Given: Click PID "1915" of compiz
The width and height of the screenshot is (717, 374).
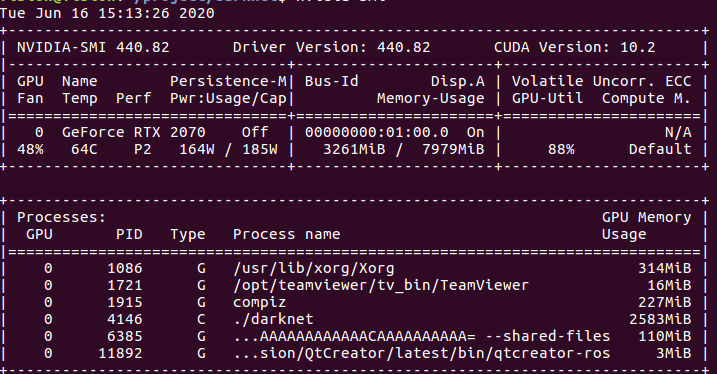Looking at the screenshot, I should (x=125, y=302).
